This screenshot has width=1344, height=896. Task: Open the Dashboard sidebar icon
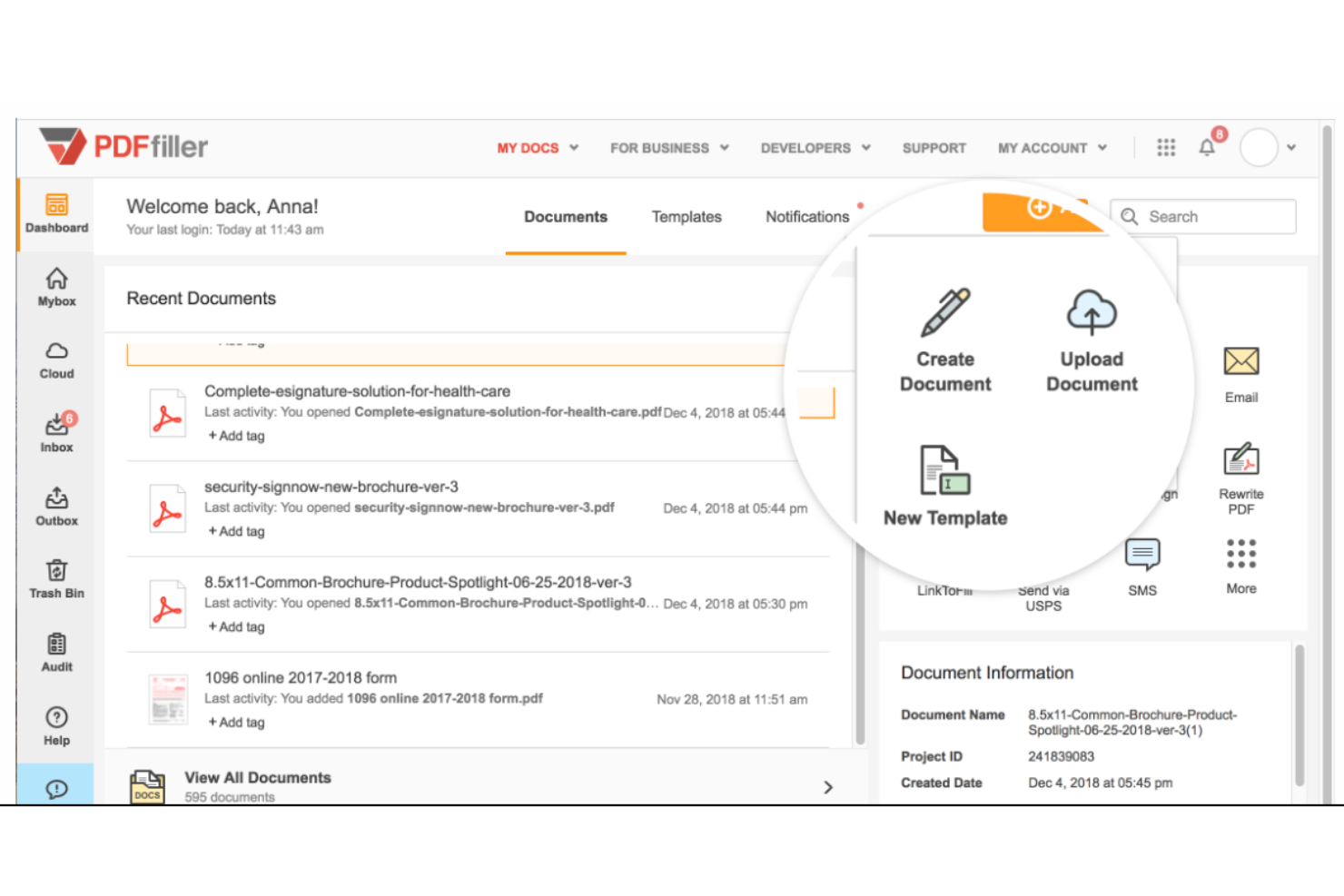coord(56,213)
